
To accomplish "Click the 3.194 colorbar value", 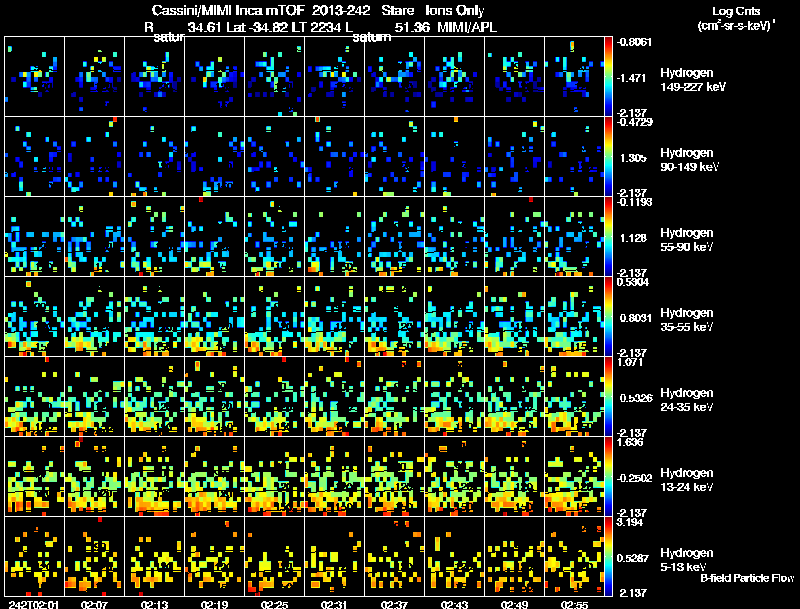I will coord(630,522).
